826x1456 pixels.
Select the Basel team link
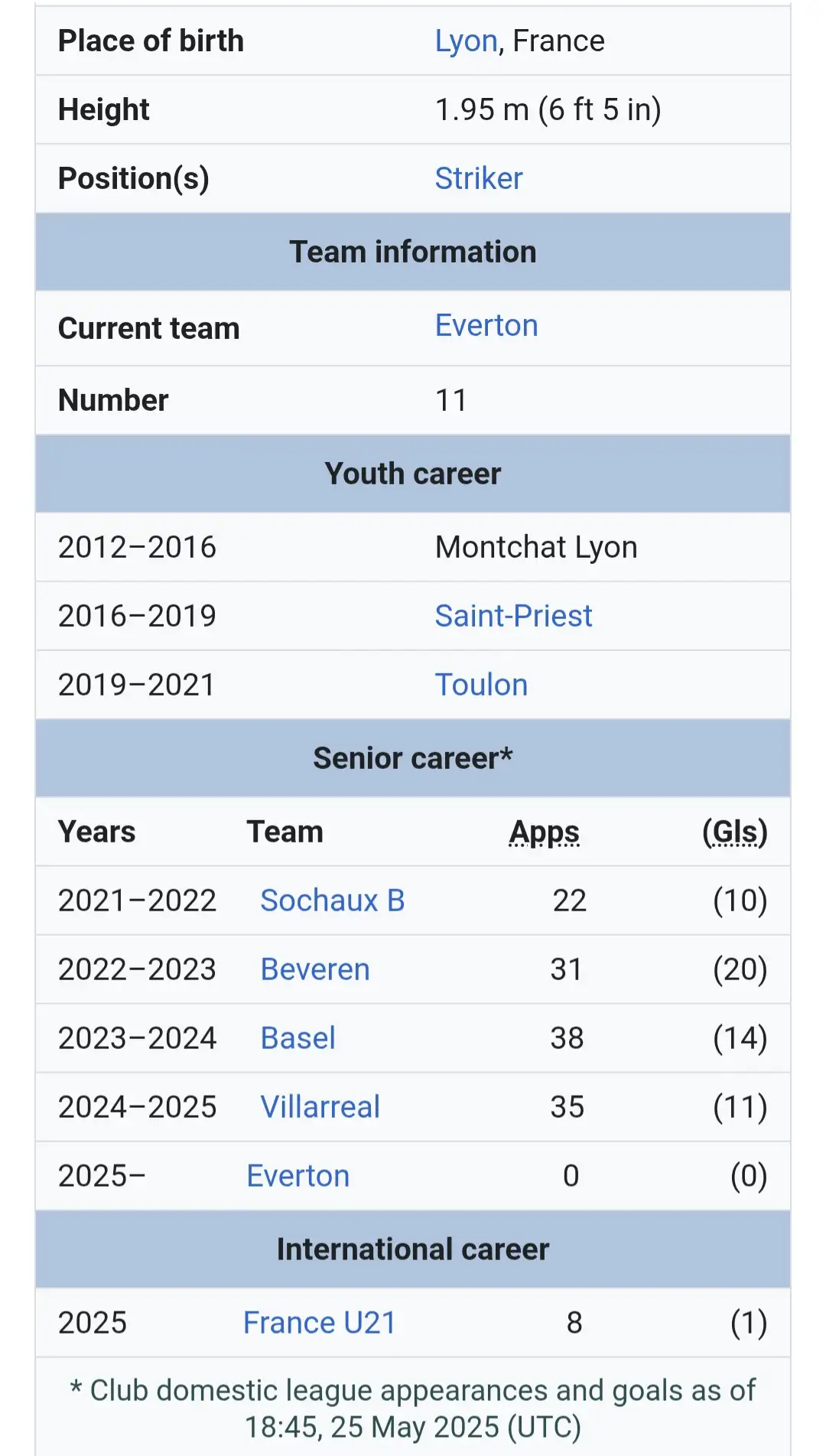pos(298,1039)
